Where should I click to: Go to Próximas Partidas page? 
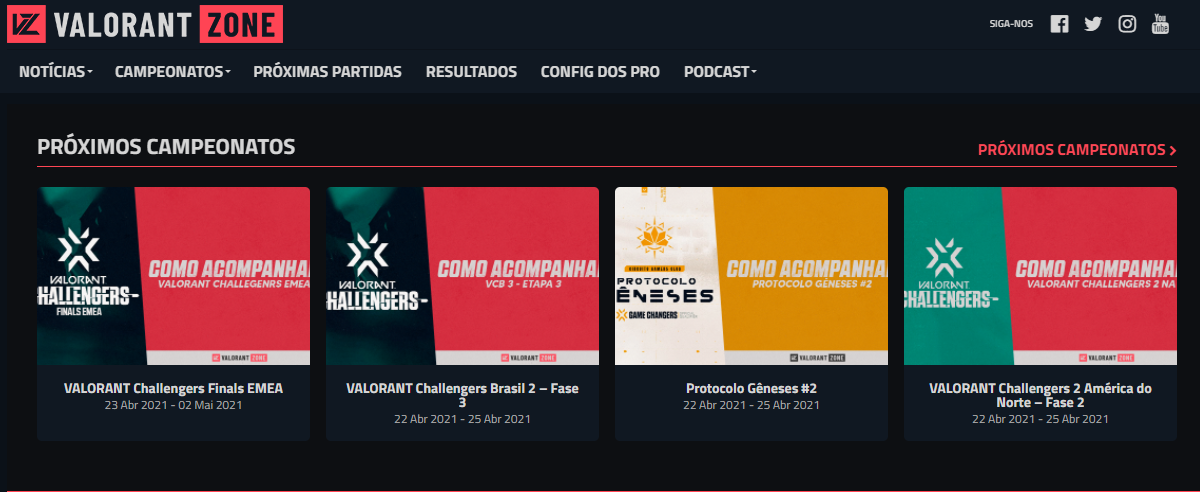[327, 72]
